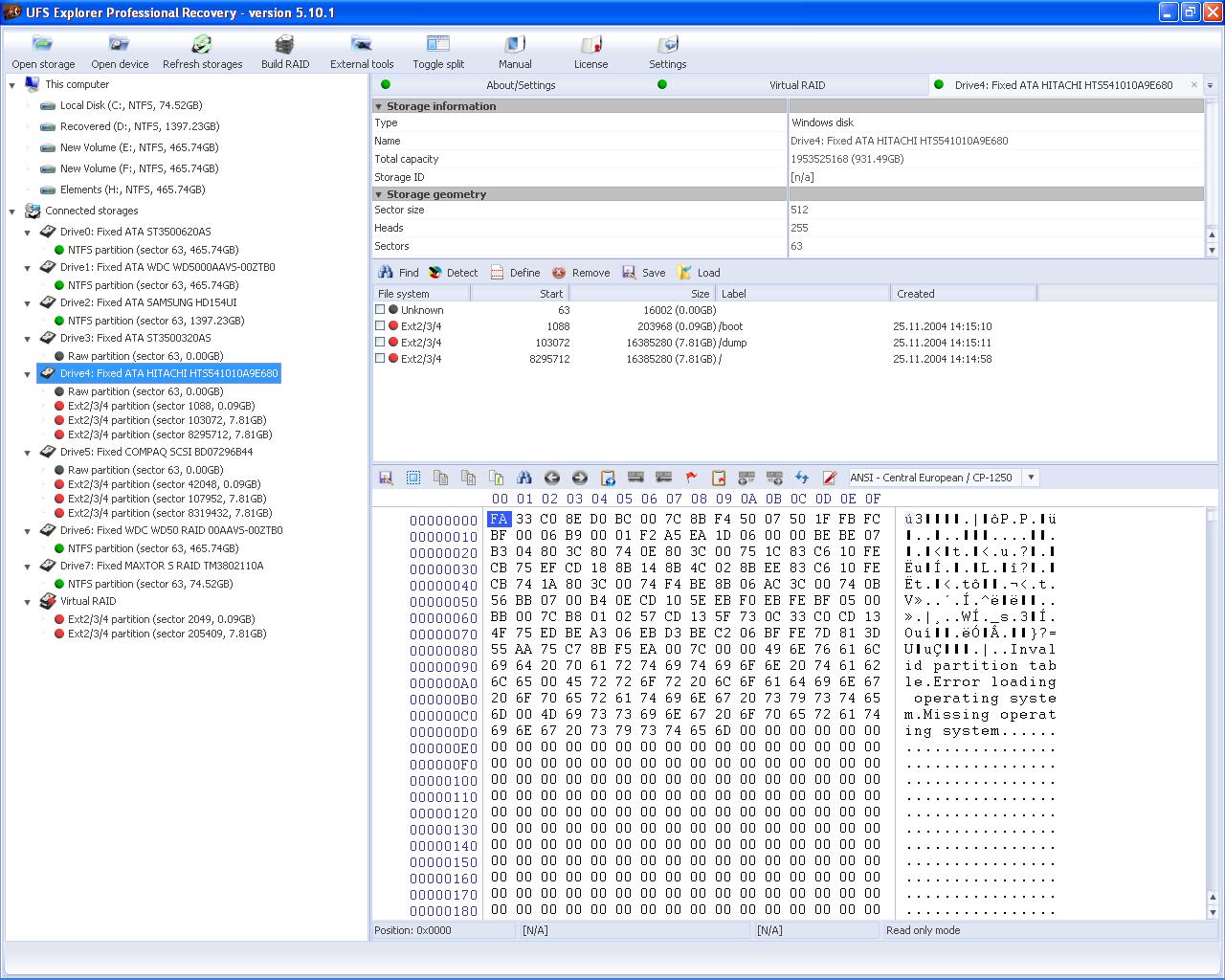Select Drive7 MAXTOR S RAID in tree
1225x980 pixels.
162,566
